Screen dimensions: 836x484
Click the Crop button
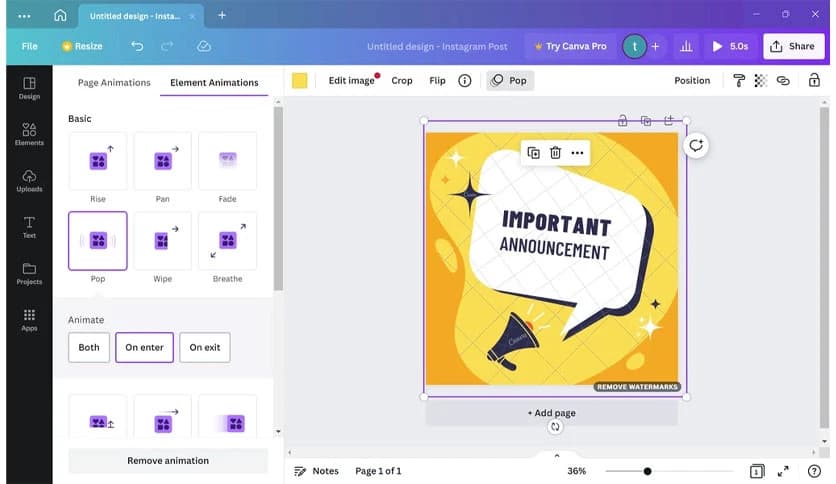pos(402,80)
